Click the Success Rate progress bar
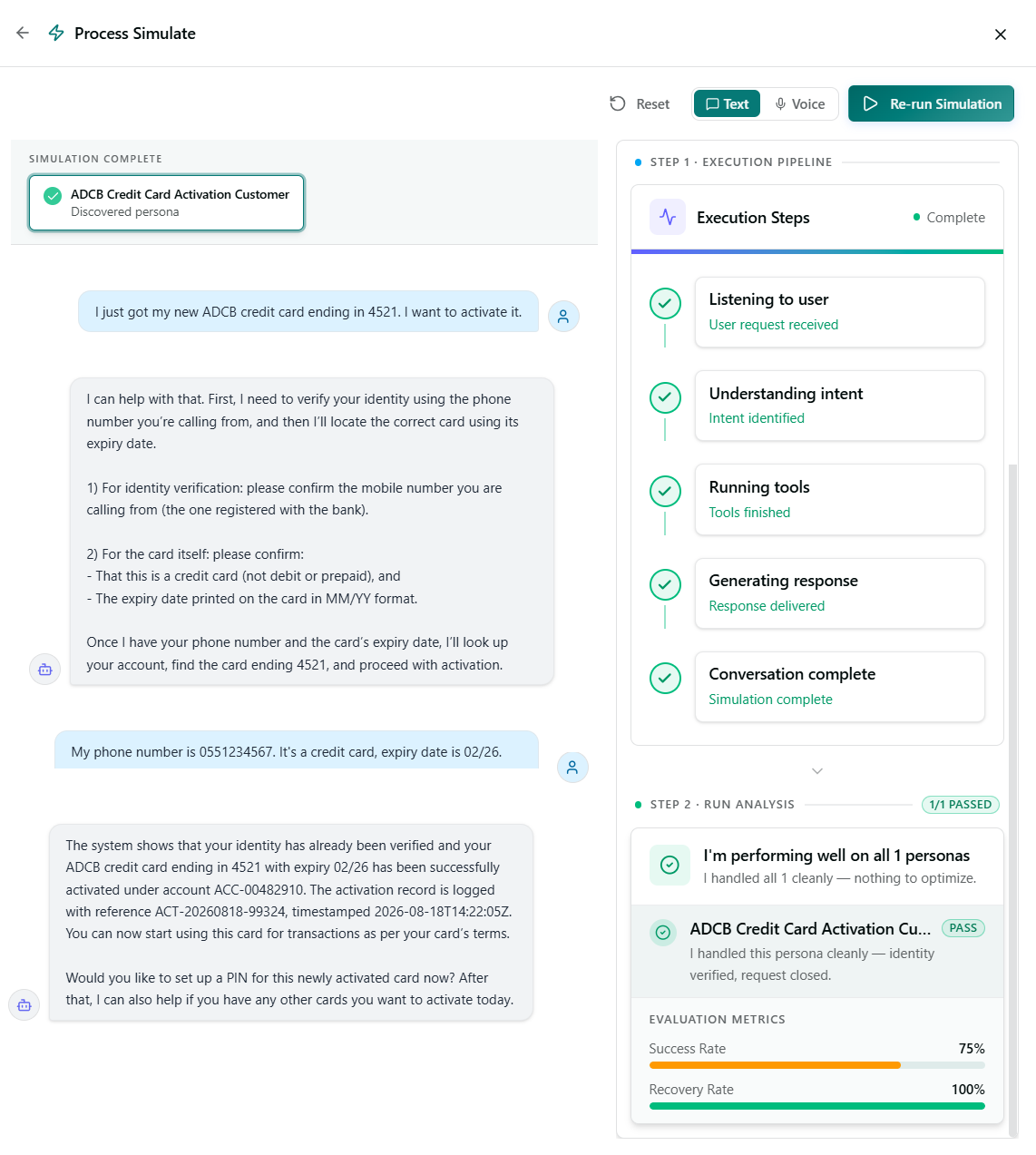Screen dimensions: 1036x1155 point(817,1065)
